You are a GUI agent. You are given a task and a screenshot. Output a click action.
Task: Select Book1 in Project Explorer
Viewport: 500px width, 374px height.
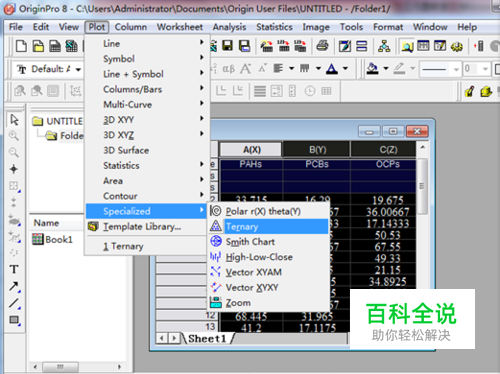[52, 239]
